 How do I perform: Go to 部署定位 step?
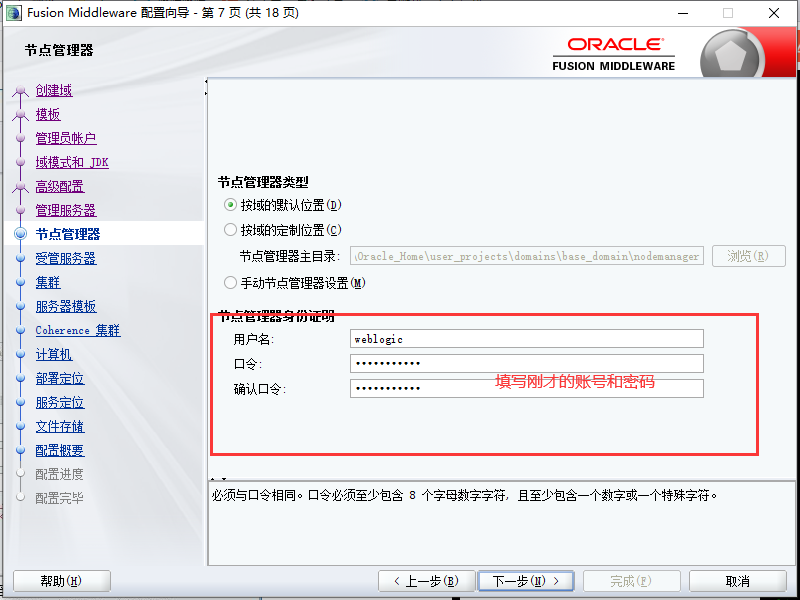(x=60, y=378)
